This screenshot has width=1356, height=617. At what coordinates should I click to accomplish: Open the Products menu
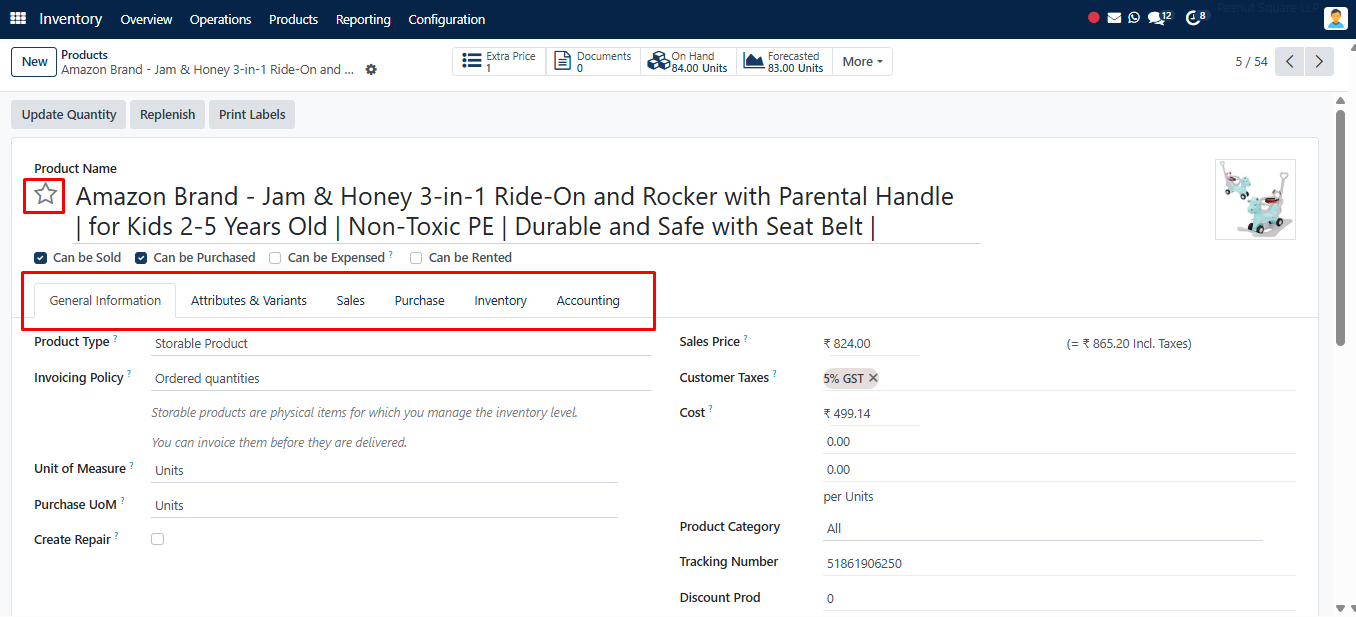click(x=294, y=19)
